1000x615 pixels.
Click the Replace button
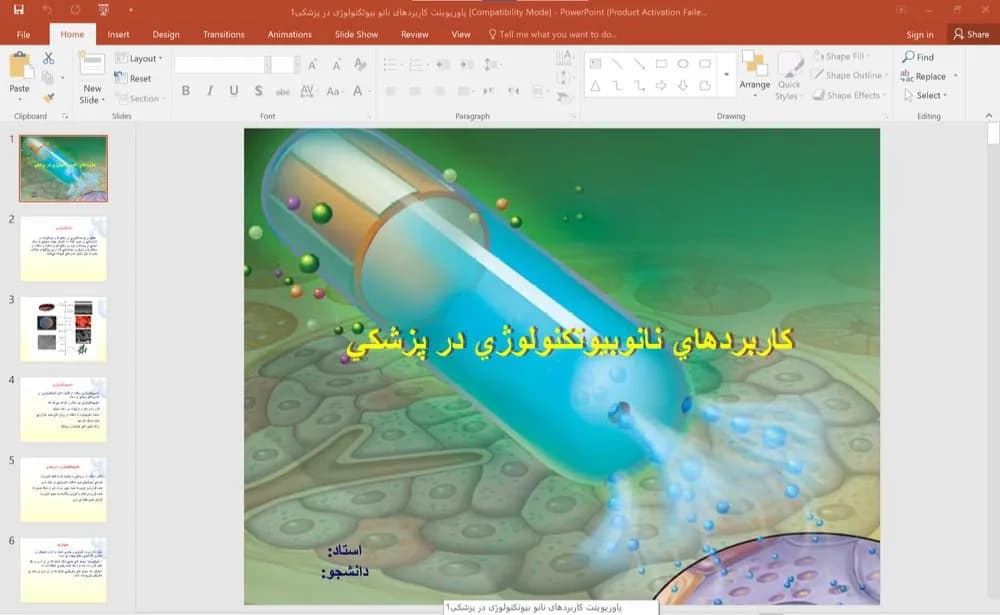(x=924, y=76)
